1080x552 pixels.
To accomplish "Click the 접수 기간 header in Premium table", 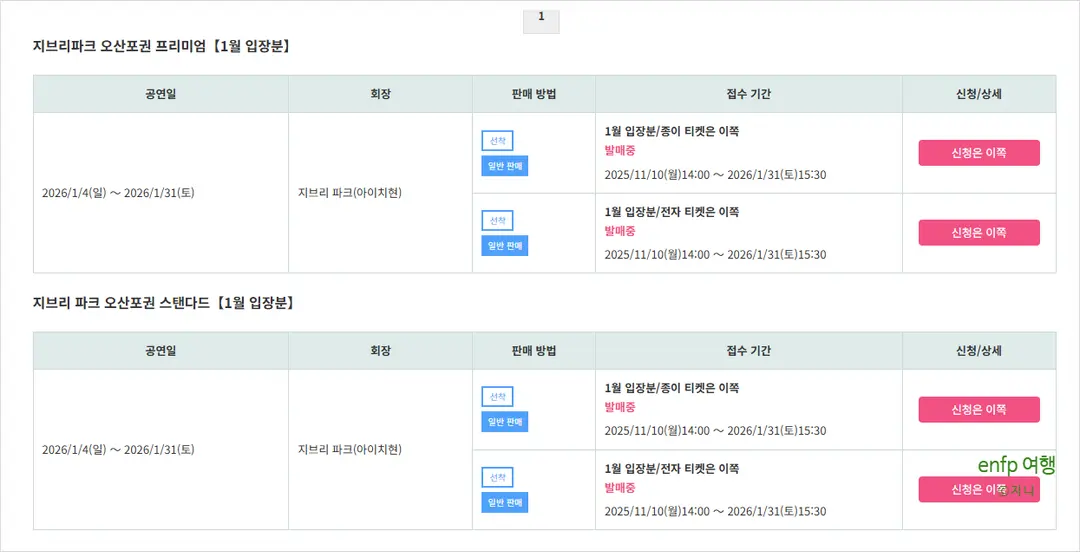I will click(x=749, y=94).
